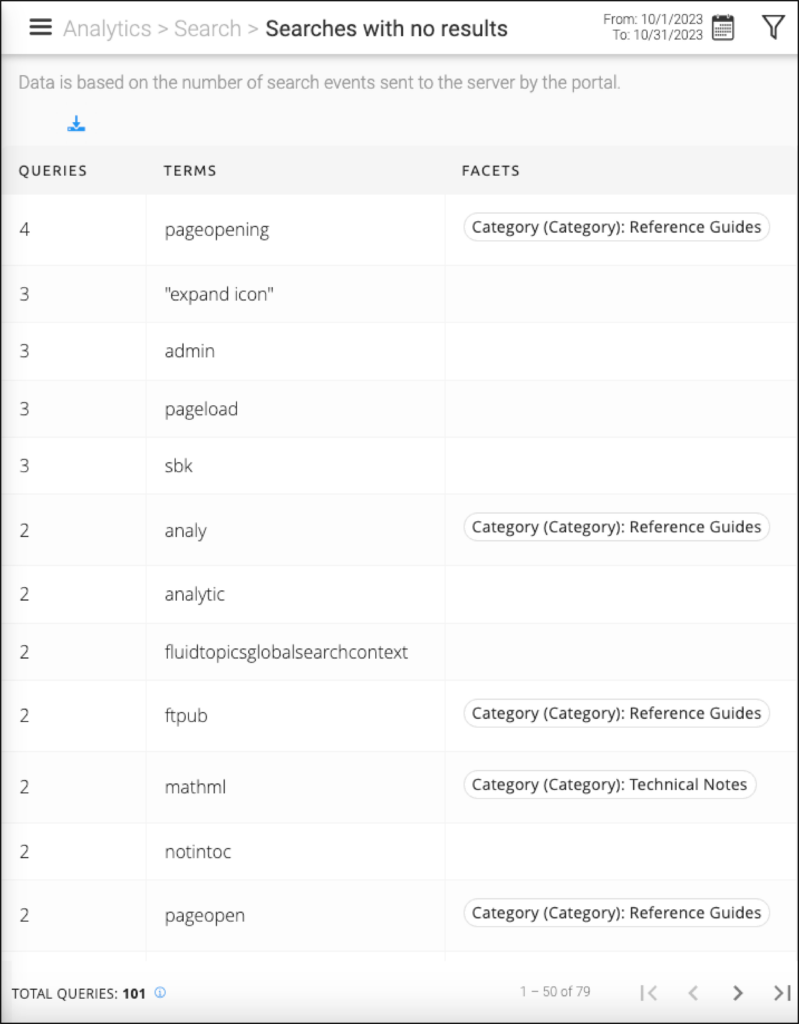The image size is (799, 1024).
Task: Jump to the last results page
Action: click(782, 993)
